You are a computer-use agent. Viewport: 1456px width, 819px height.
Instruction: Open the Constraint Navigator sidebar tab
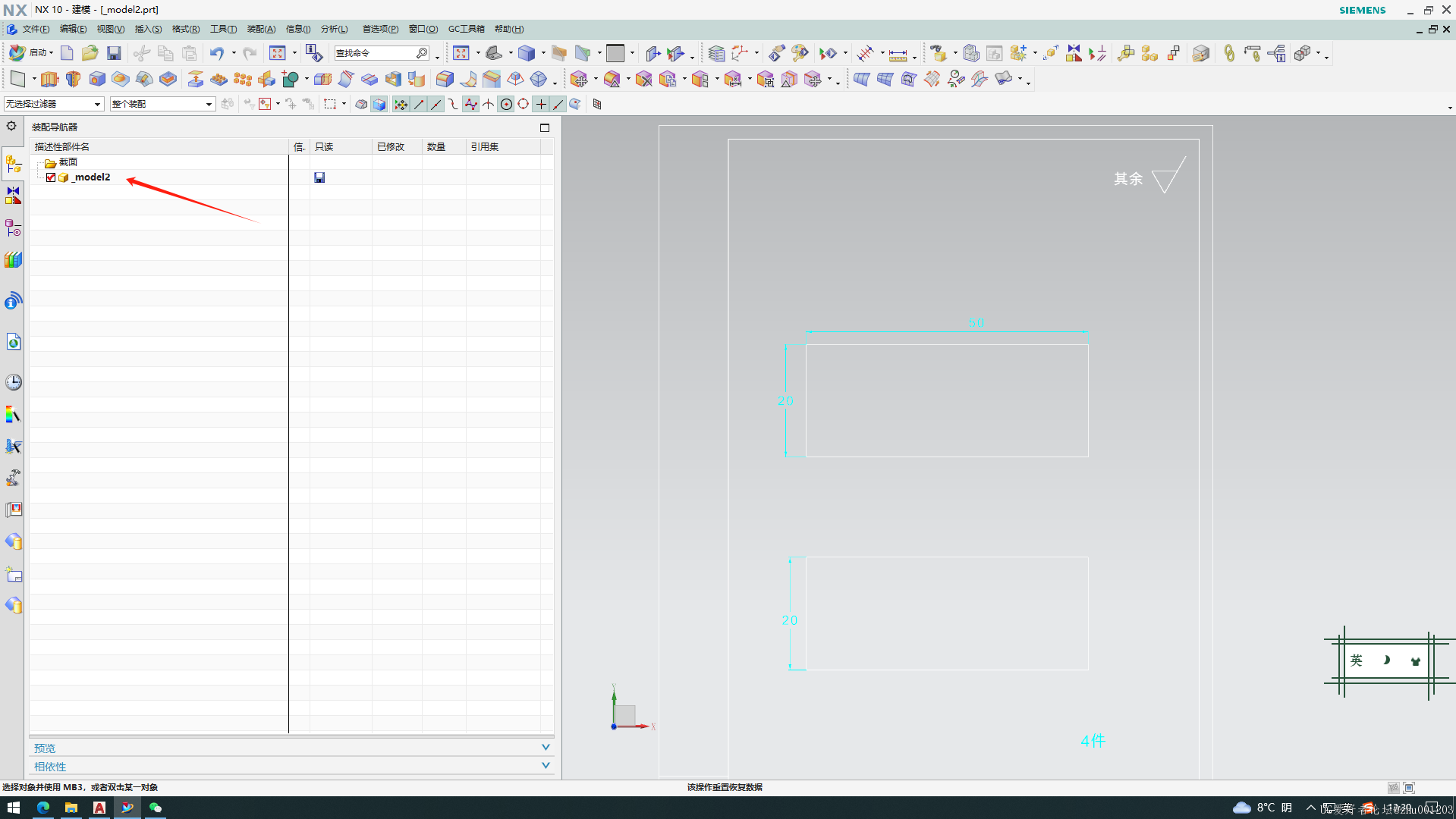click(13, 196)
